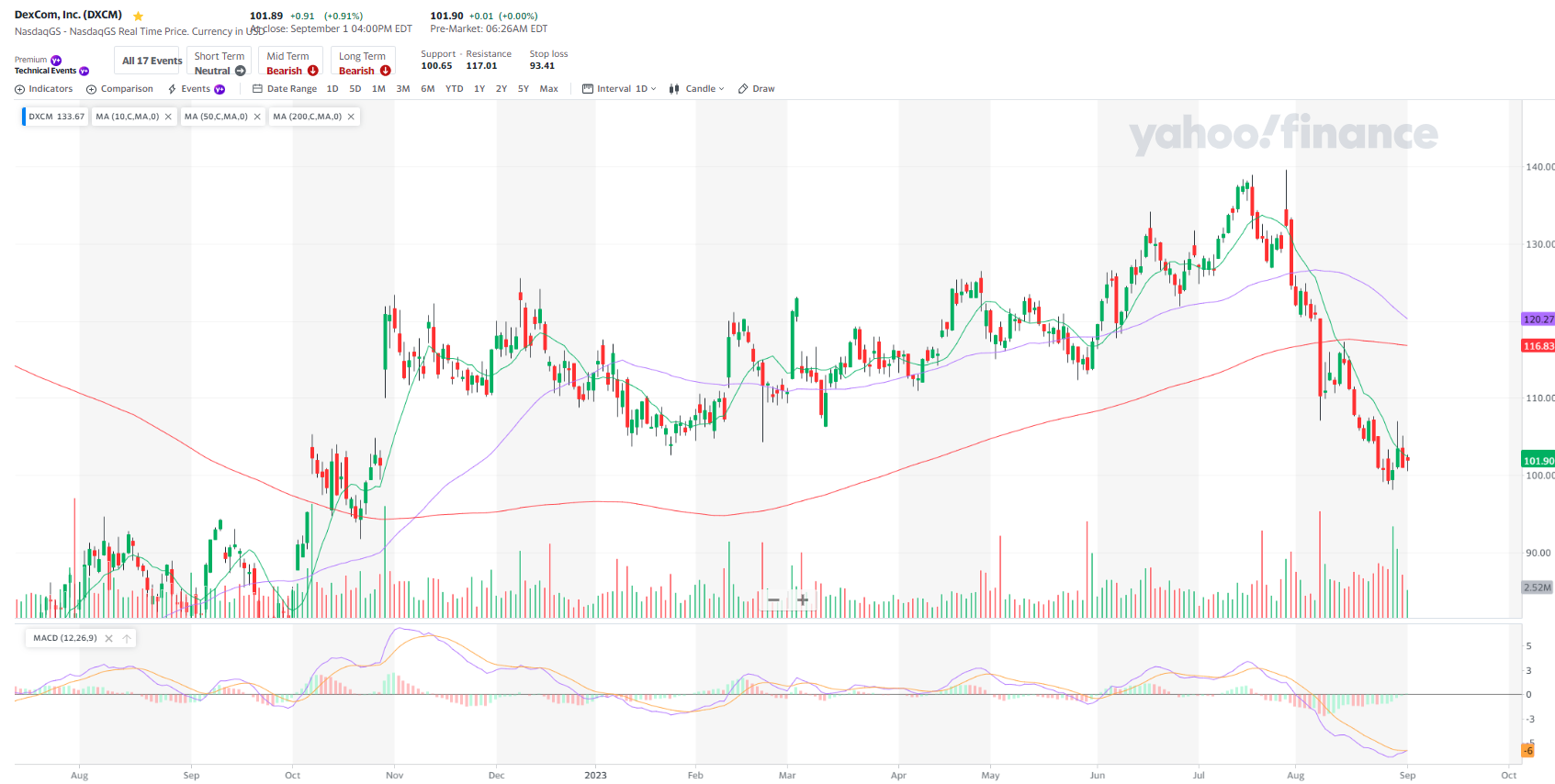Screen dimensions: 1555x784
Task: Click the 101.90 green price tag
Action: [1538, 461]
